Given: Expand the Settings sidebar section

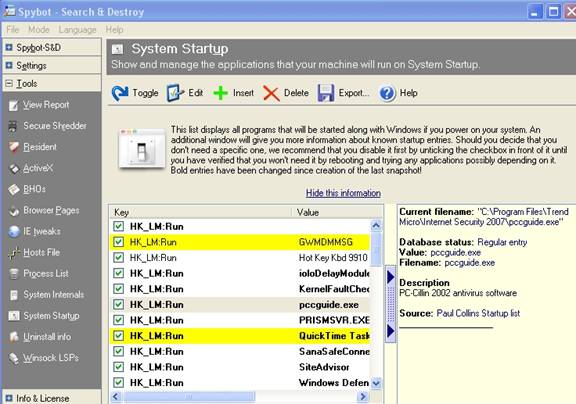Looking at the screenshot, I should tap(9, 65).
